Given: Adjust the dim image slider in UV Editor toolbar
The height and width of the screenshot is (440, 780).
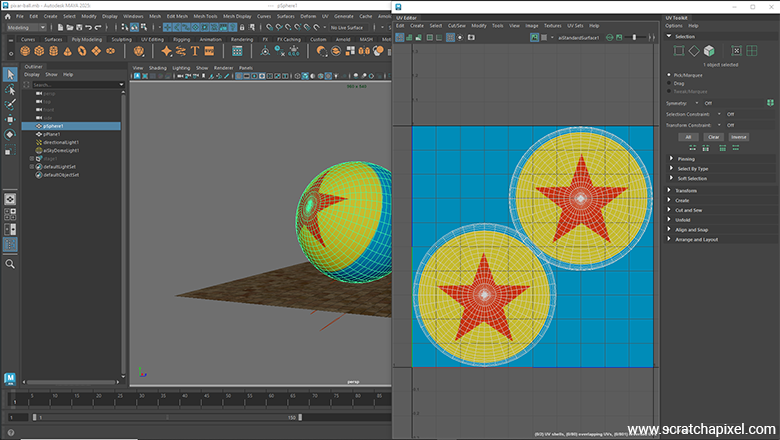Looking at the screenshot, I should click(635, 37).
